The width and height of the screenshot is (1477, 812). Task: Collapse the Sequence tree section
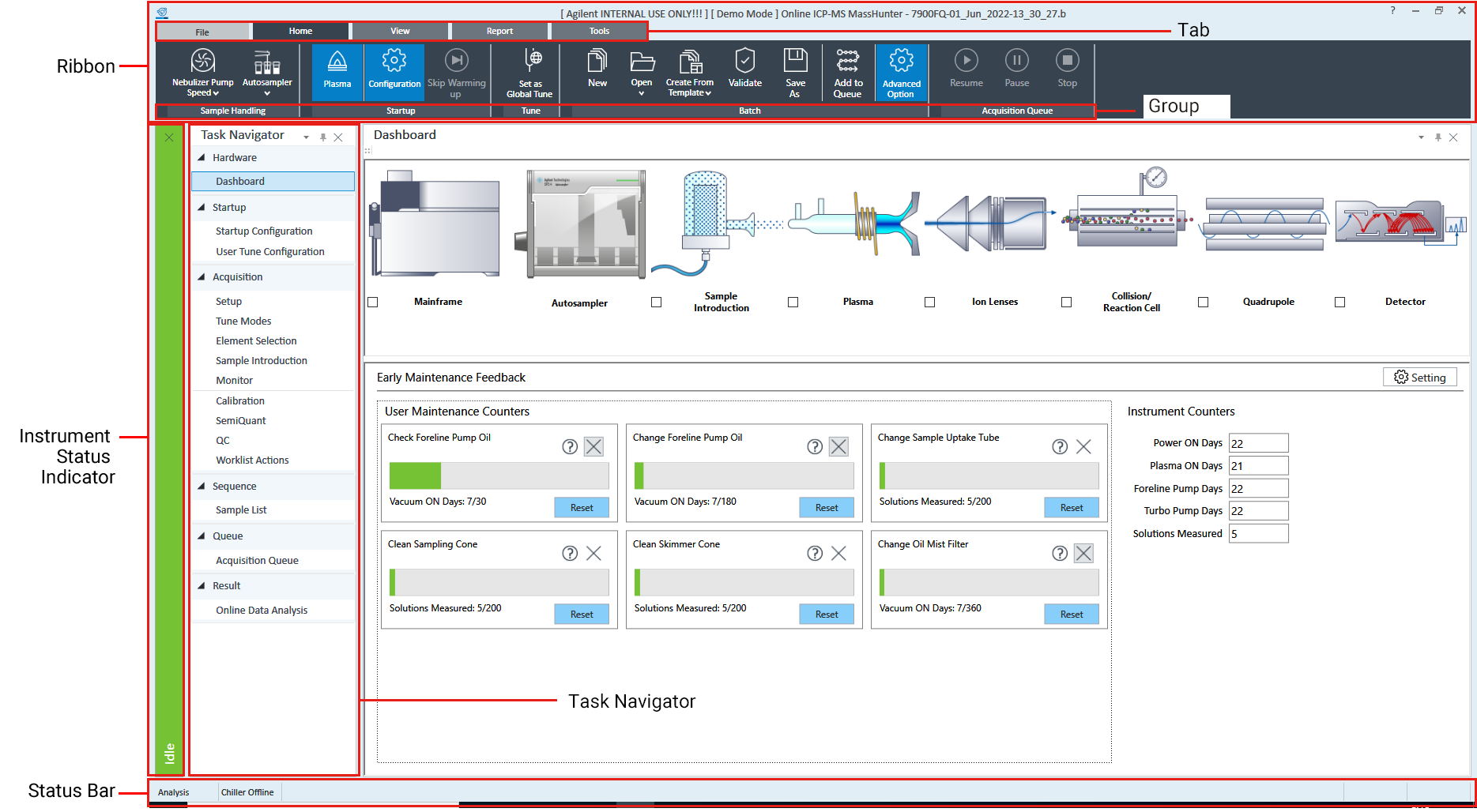[202, 487]
